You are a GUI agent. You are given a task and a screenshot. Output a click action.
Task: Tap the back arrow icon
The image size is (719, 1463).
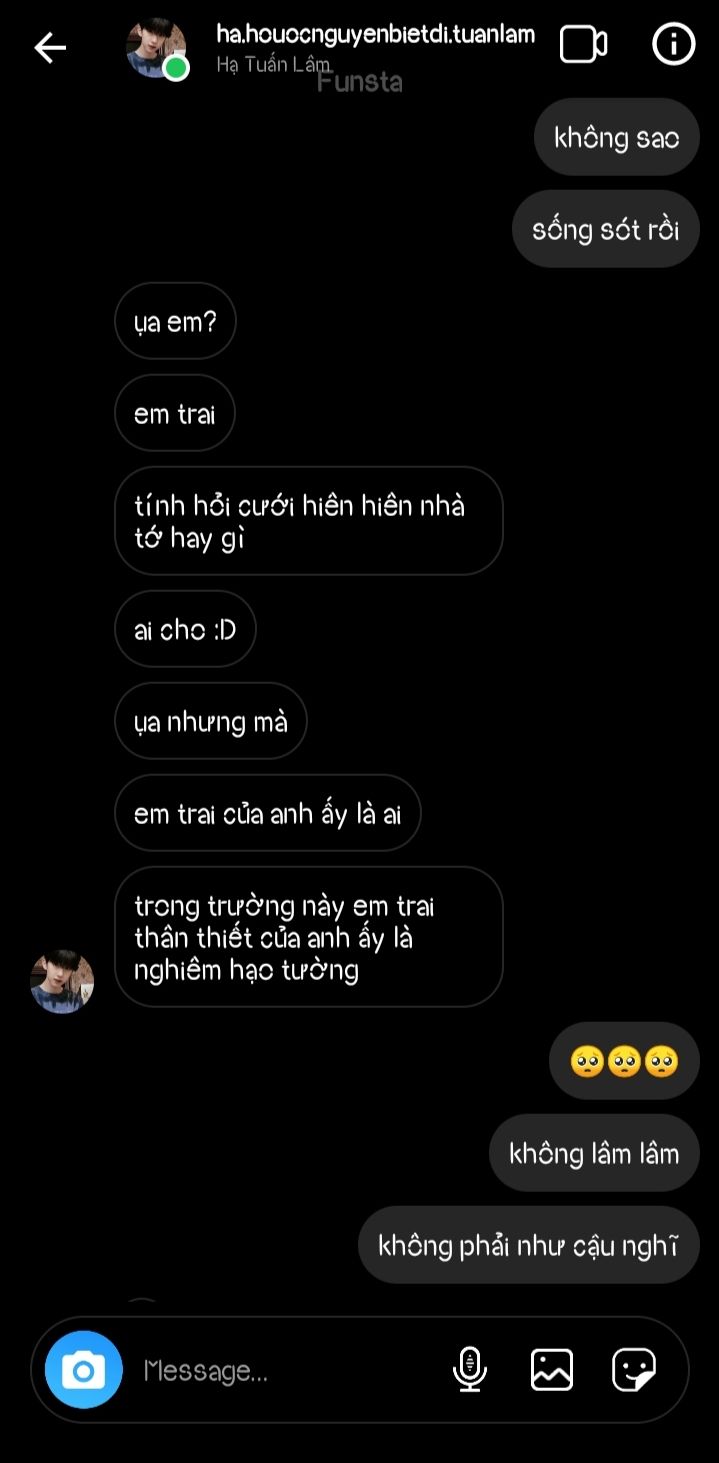click(x=50, y=47)
